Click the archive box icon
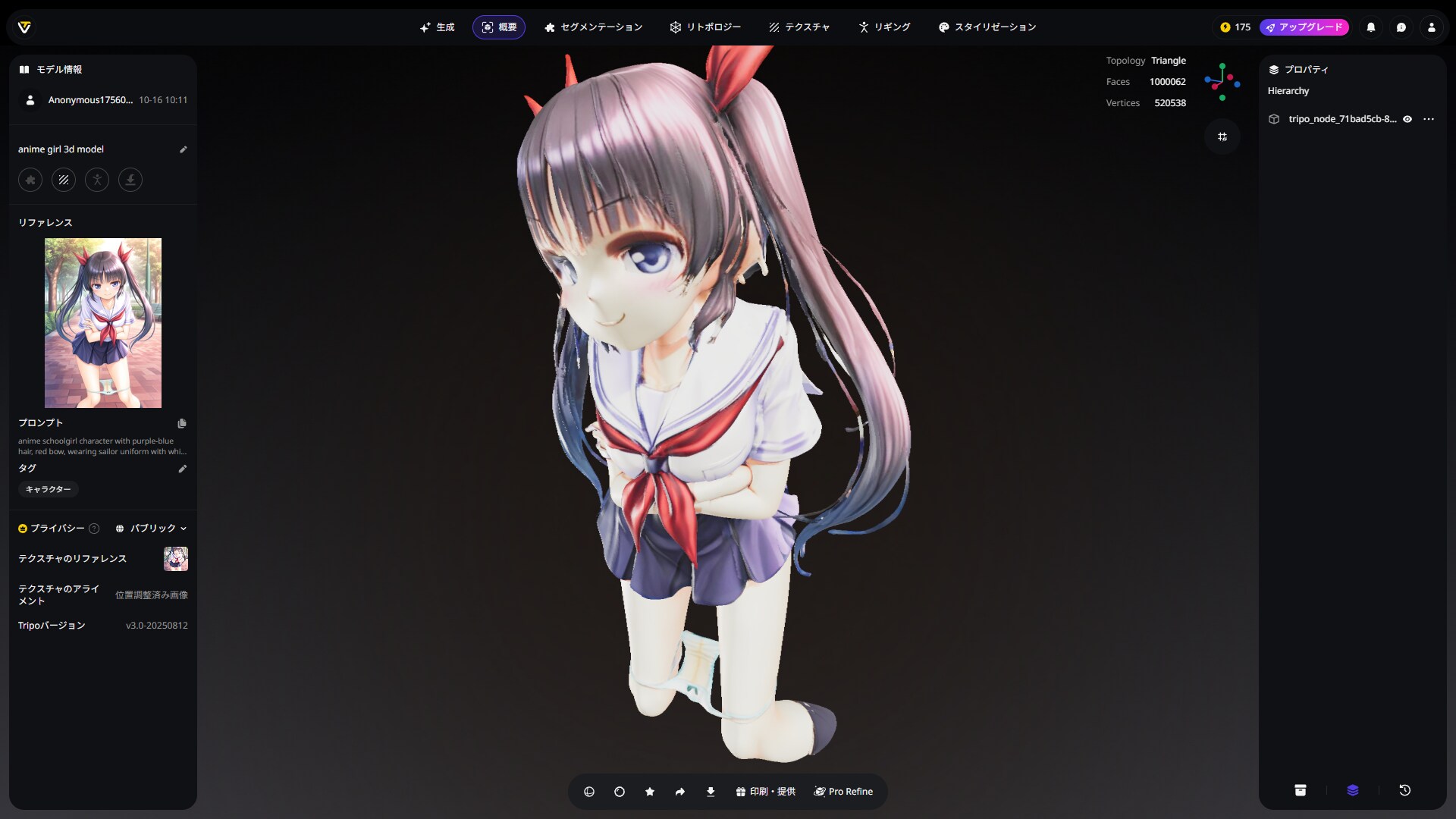 tap(1300, 790)
